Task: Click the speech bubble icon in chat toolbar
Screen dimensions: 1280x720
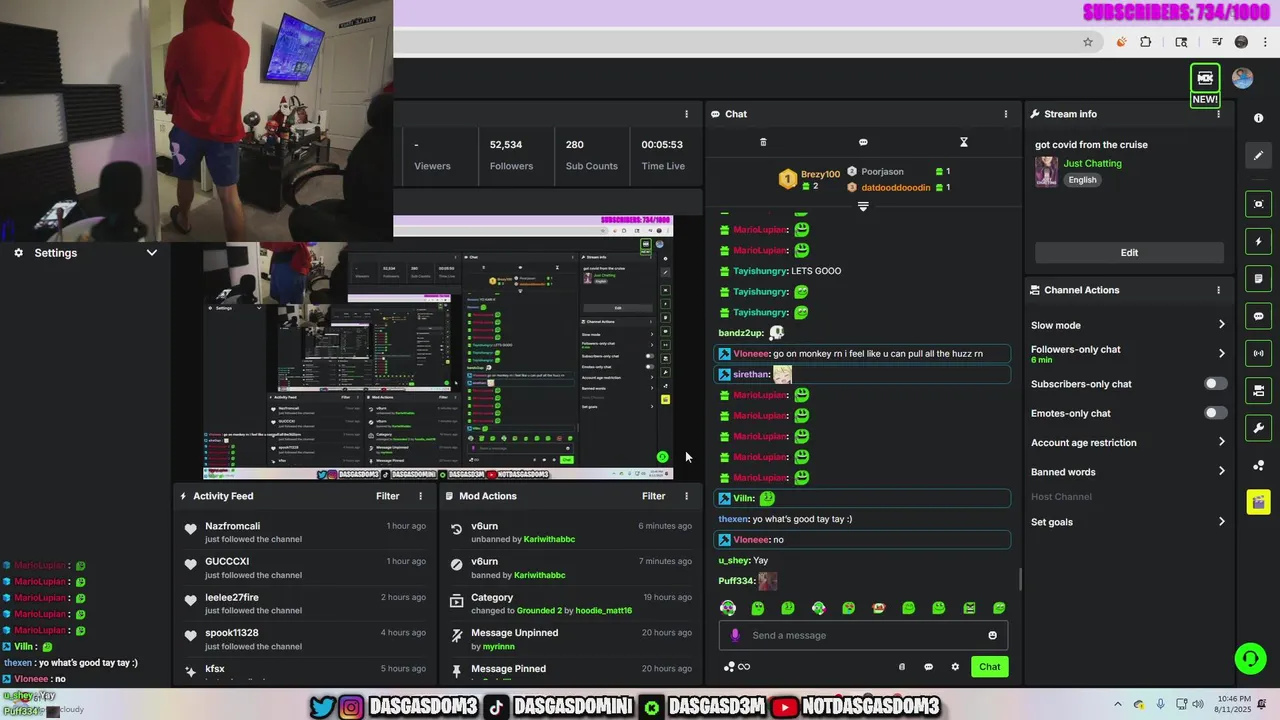Action: [x=863, y=142]
